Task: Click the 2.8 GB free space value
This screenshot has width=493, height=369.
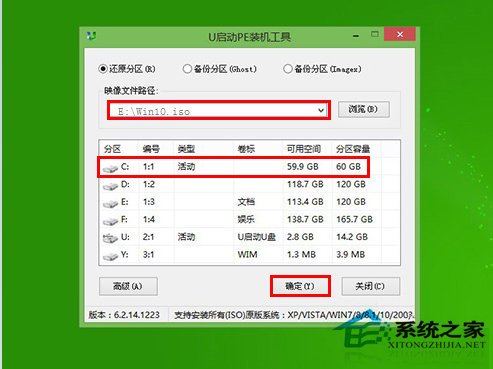Action: (x=300, y=237)
